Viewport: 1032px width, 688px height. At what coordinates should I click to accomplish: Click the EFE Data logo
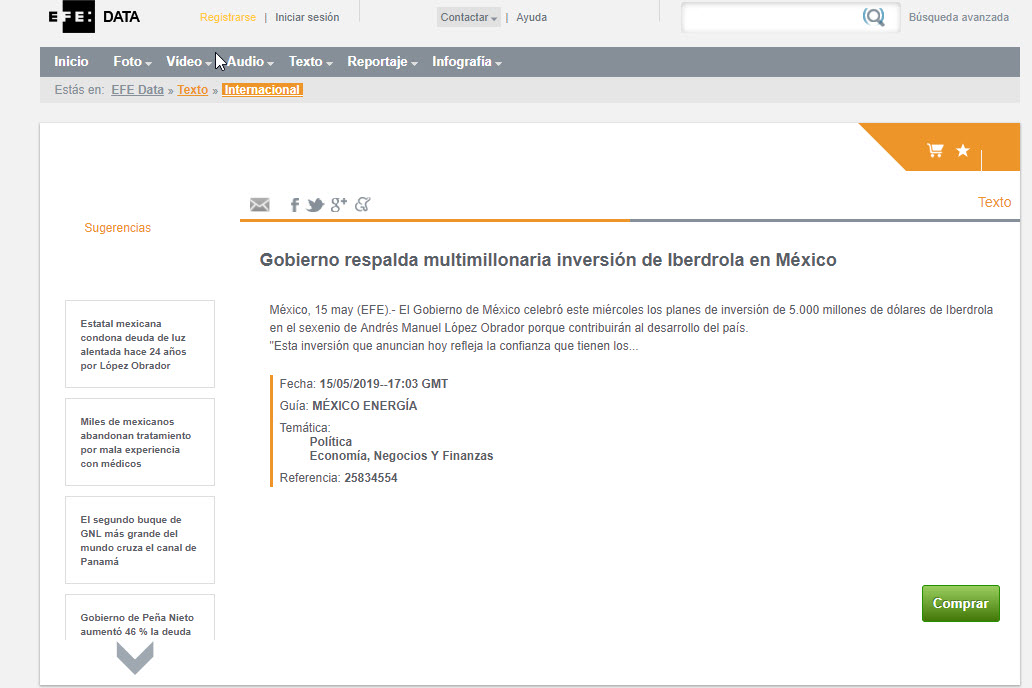coord(94,16)
